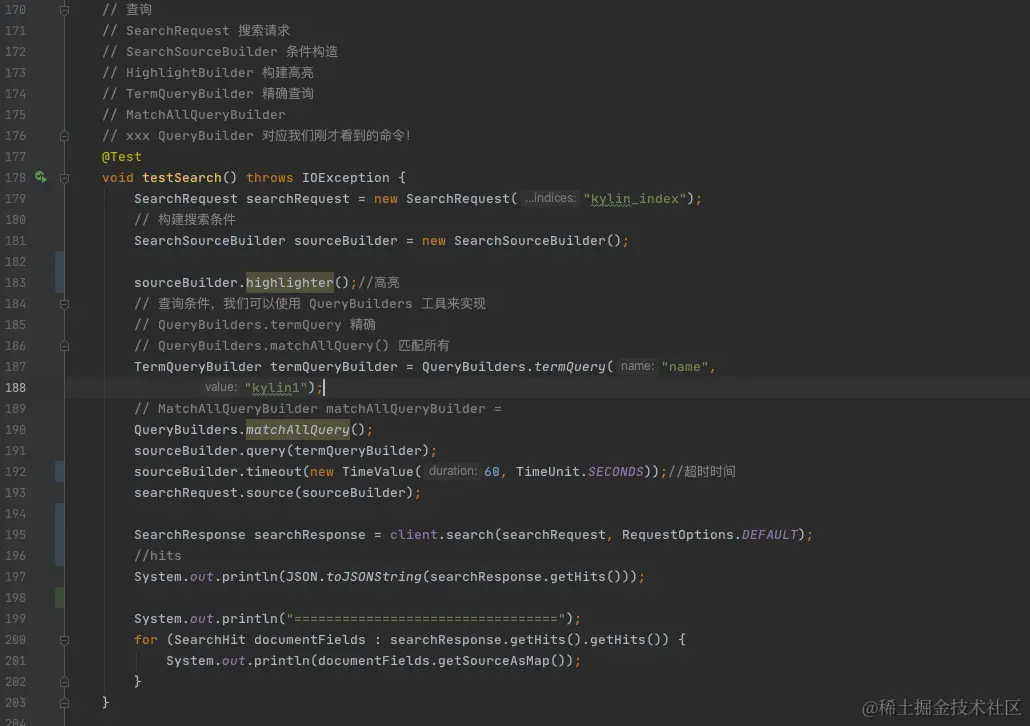Click the @Test annotation
The height and width of the screenshot is (726, 1030).
[x=122, y=156]
